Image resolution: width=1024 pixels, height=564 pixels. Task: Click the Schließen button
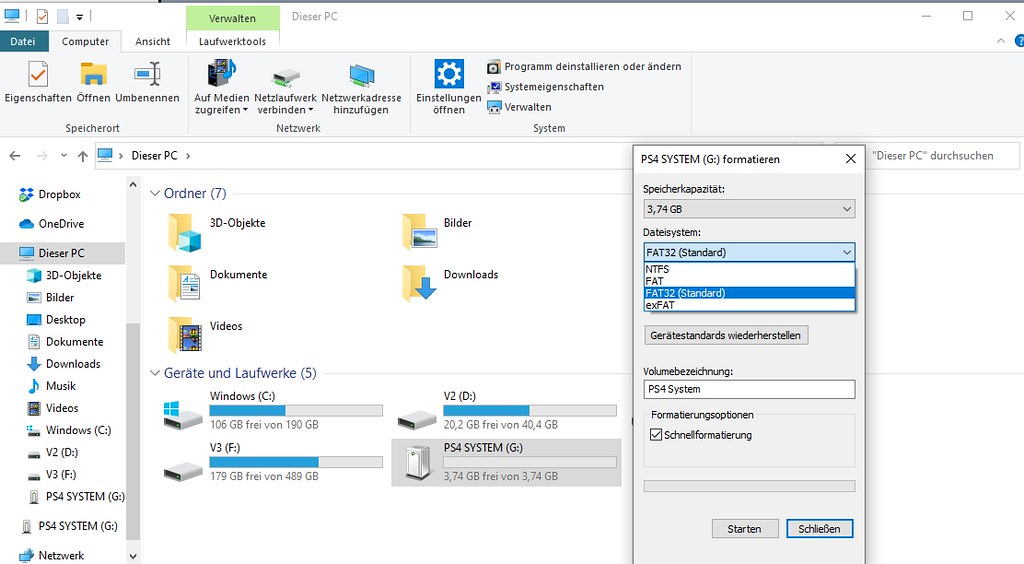pyautogui.click(x=820, y=529)
